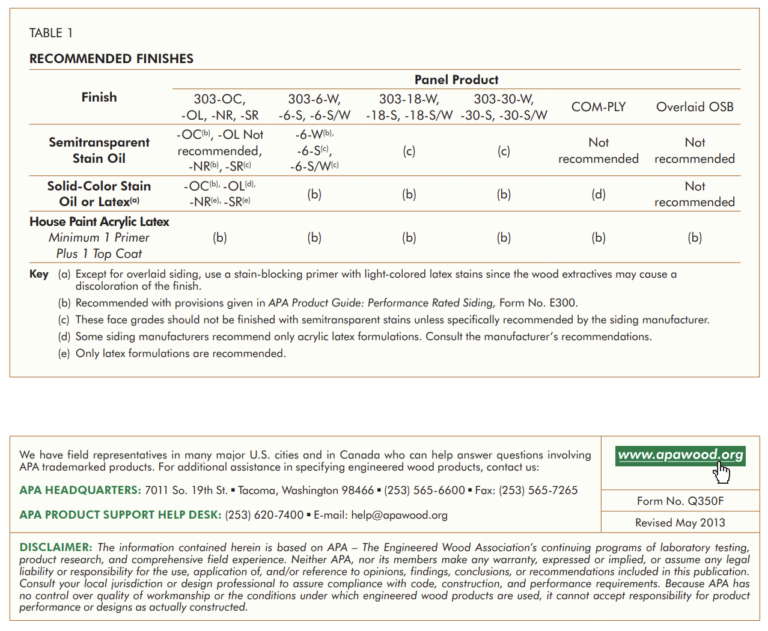Select the Overlaid OSB column header
768x631 pixels.
(x=694, y=106)
